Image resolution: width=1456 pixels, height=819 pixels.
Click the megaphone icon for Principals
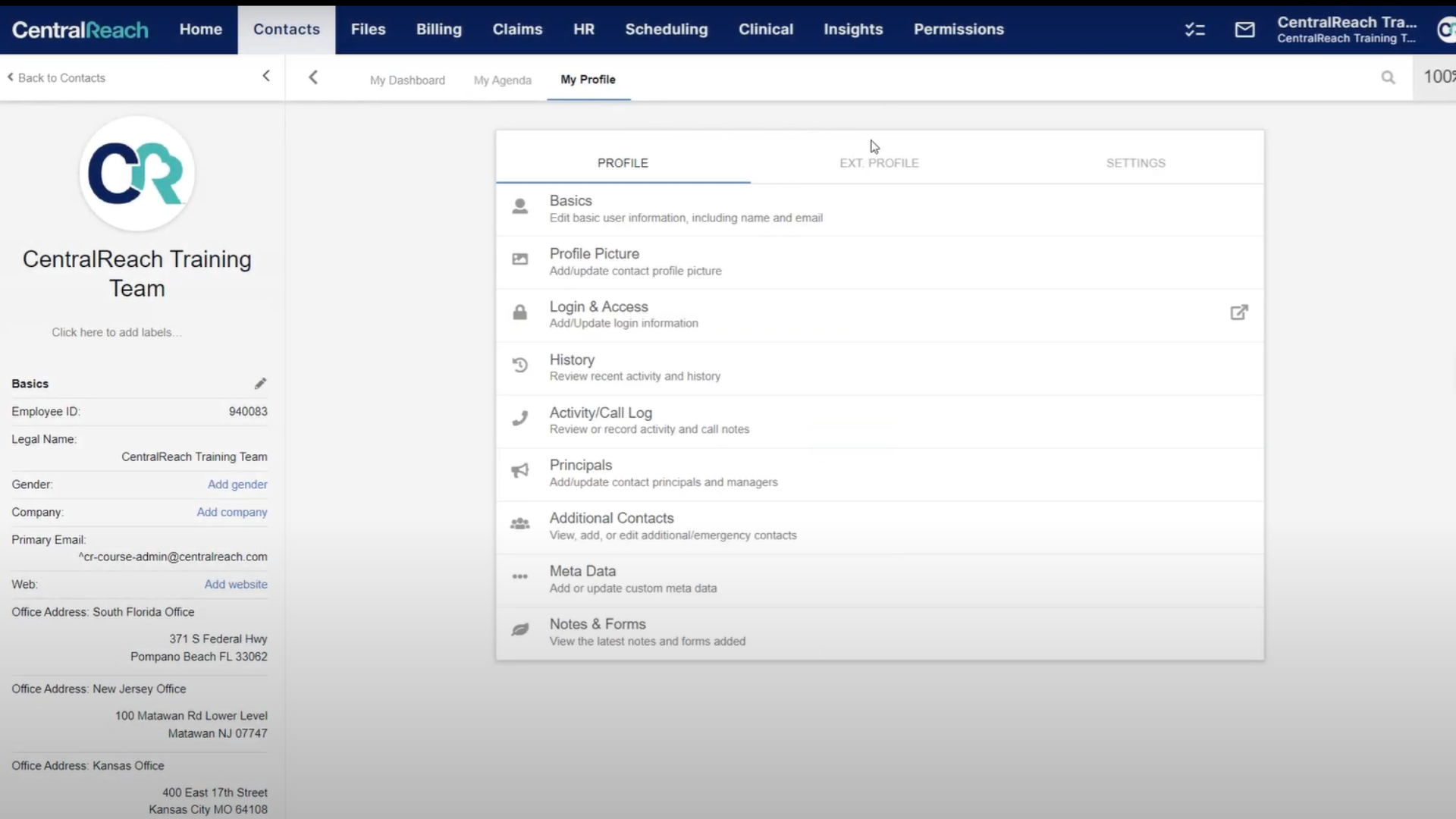click(x=519, y=471)
